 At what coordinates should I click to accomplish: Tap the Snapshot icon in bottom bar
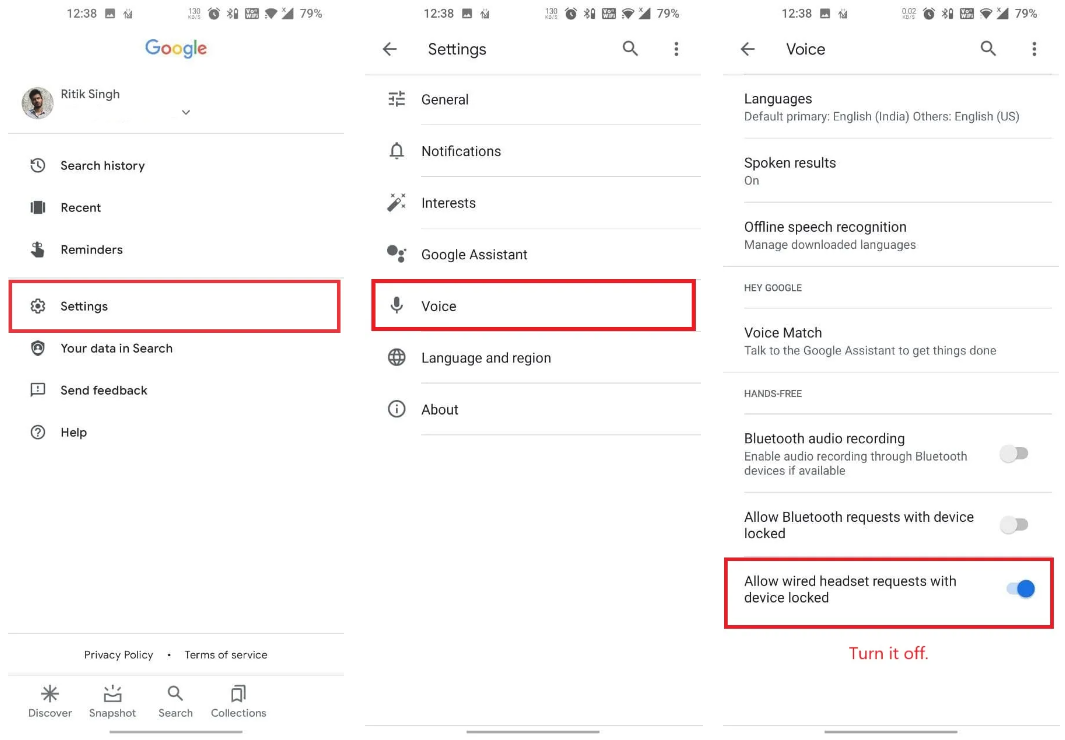[112, 693]
